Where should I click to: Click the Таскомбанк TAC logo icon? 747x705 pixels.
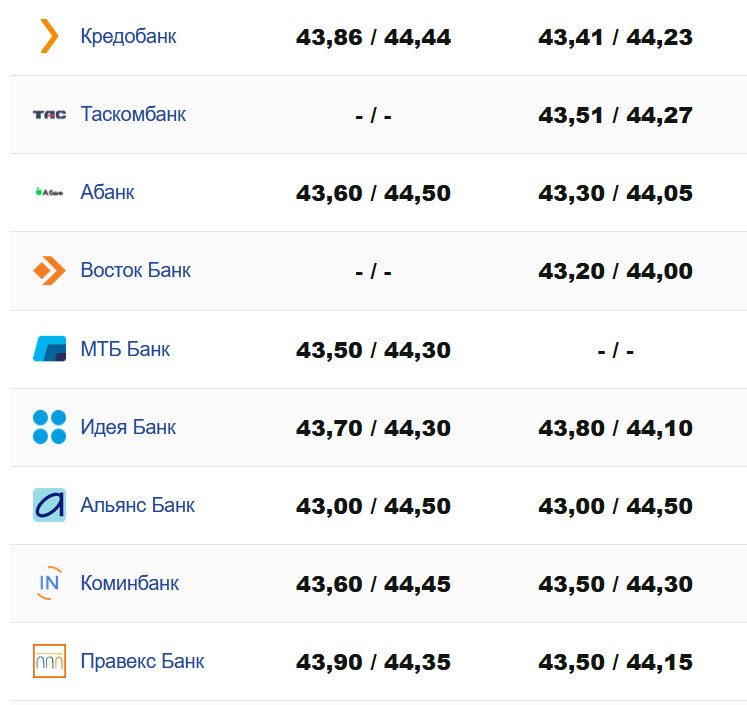pos(49,115)
